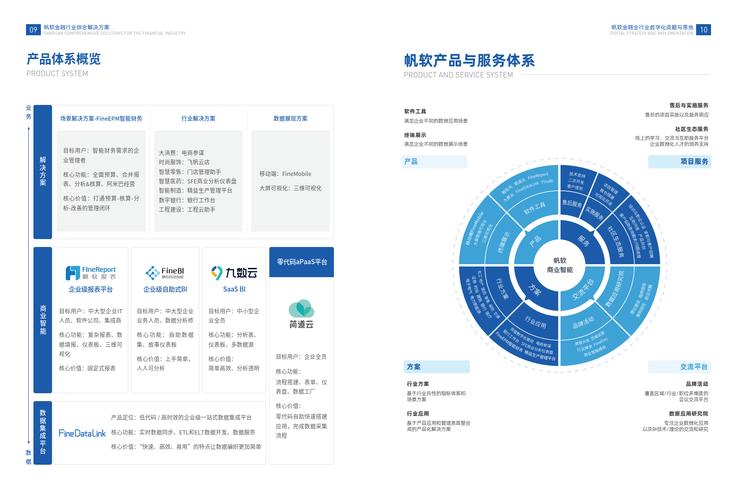Click the 品牌活动 segment of the wheel
Screen dimensions: 737x500
[x=583, y=322]
